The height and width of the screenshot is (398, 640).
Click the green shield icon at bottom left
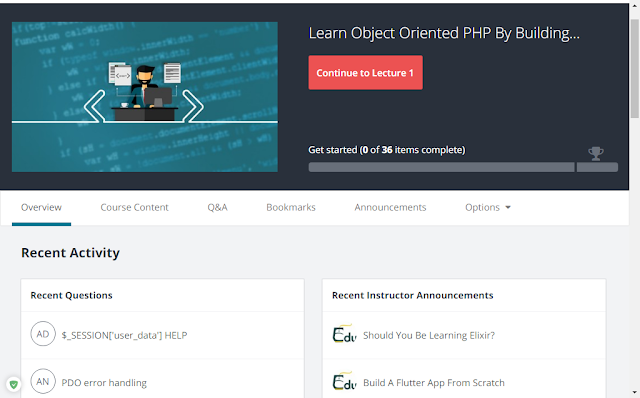tap(14, 384)
